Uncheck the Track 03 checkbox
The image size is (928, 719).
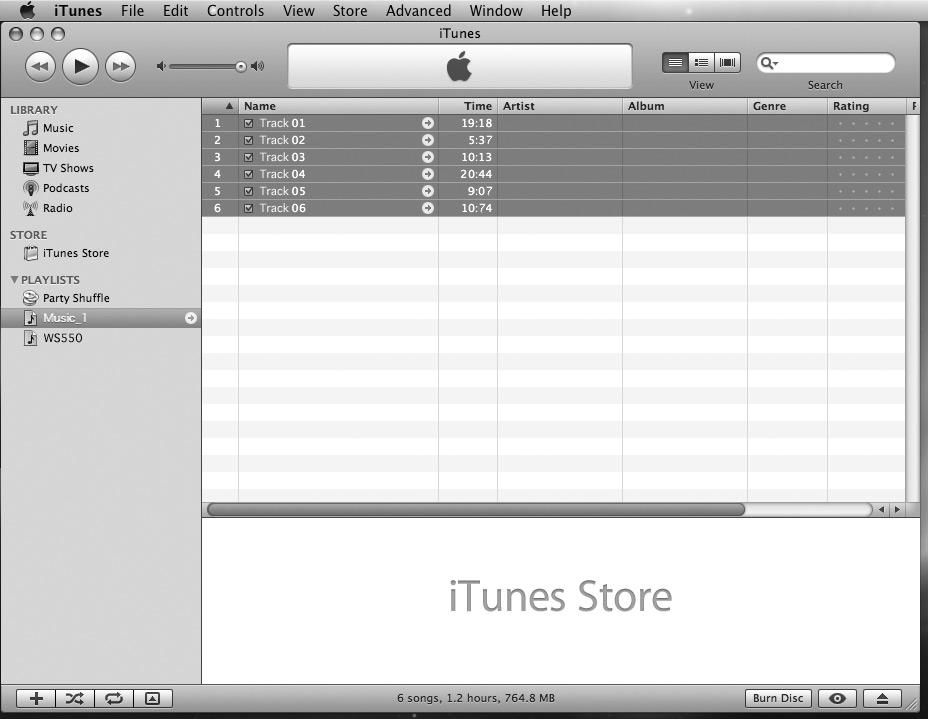[x=249, y=157]
